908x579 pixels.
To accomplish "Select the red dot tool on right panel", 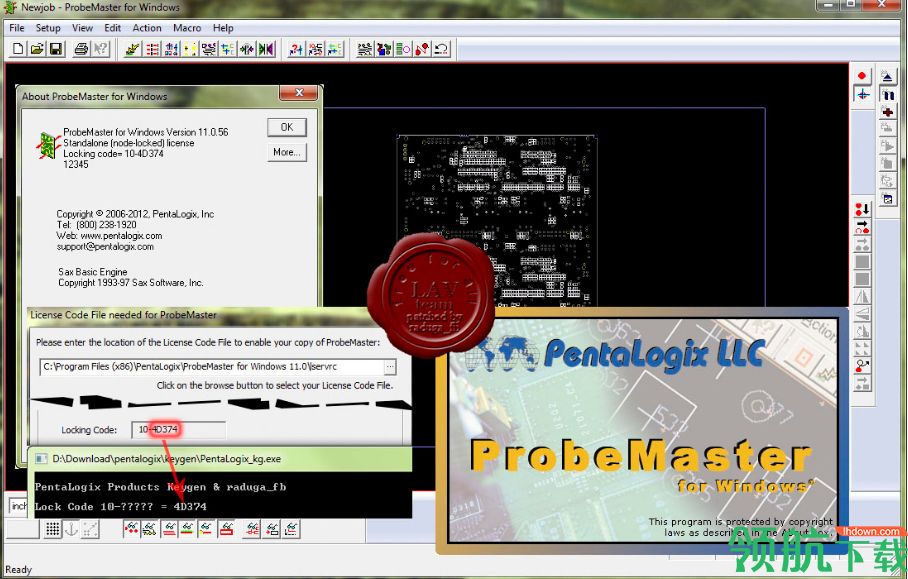I will [862, 76].
